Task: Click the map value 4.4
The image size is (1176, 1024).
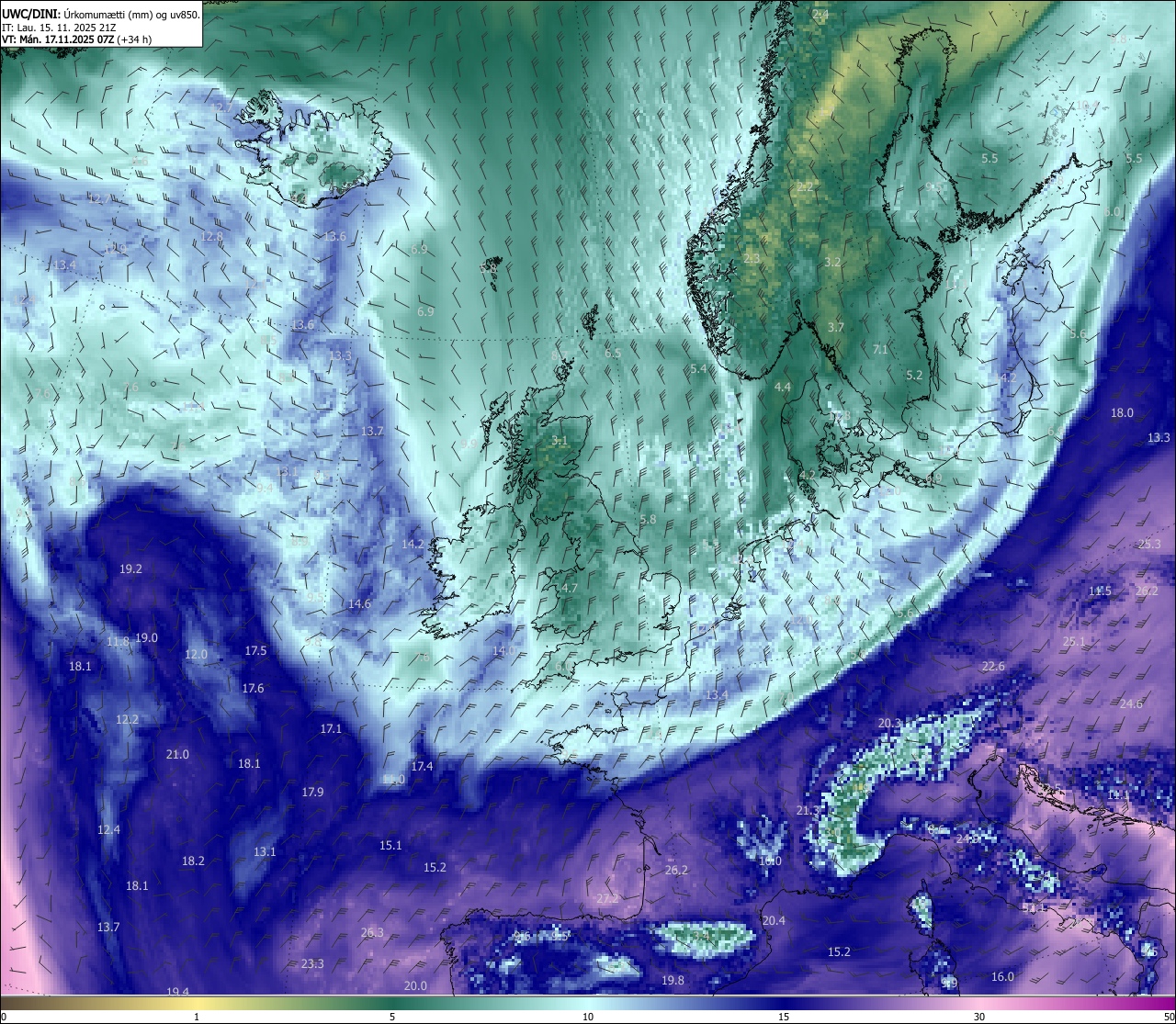Action: tap(783, 388)
